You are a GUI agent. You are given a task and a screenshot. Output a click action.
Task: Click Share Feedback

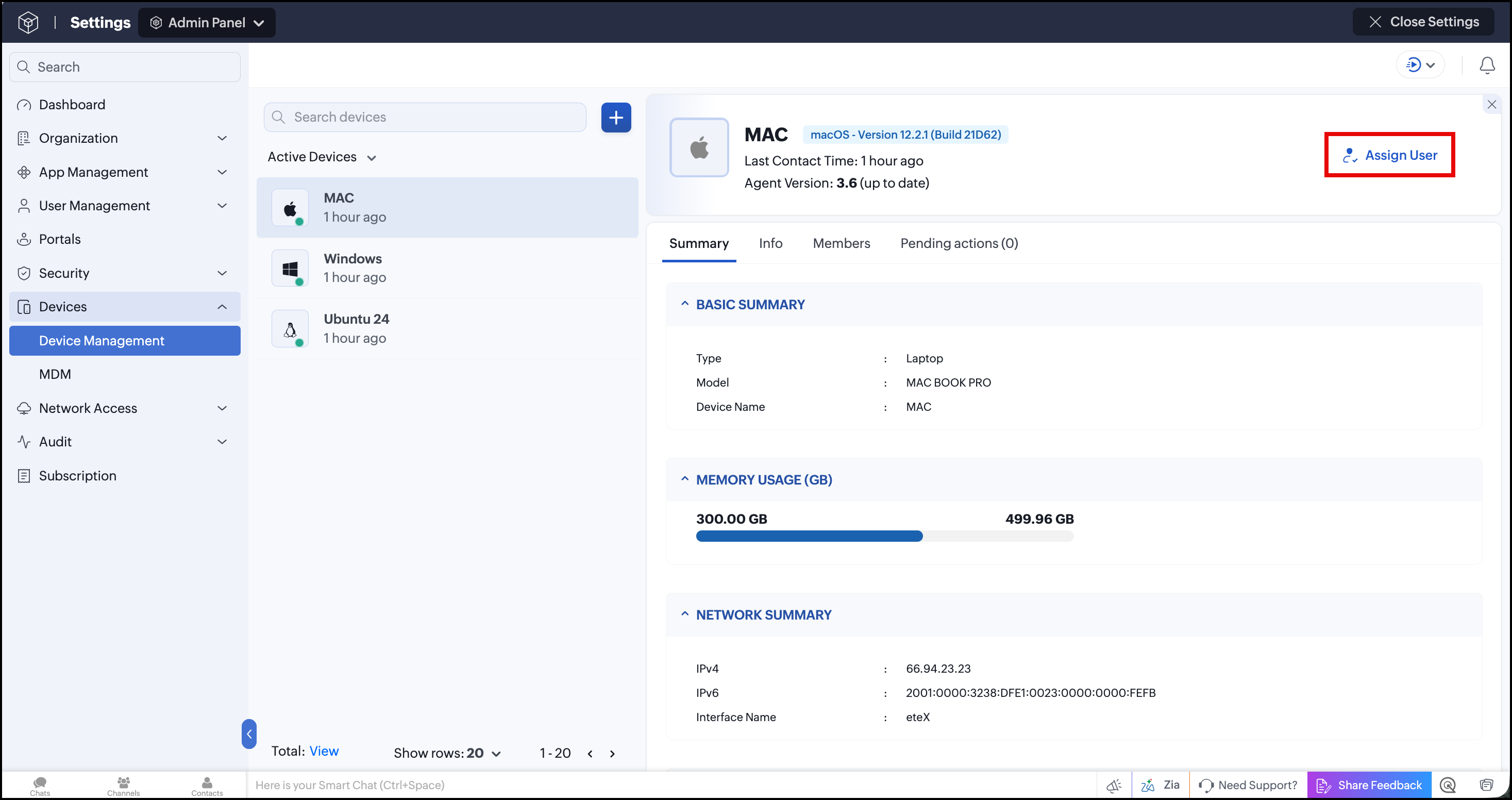pyautogui.click(x=1369, y=786)
